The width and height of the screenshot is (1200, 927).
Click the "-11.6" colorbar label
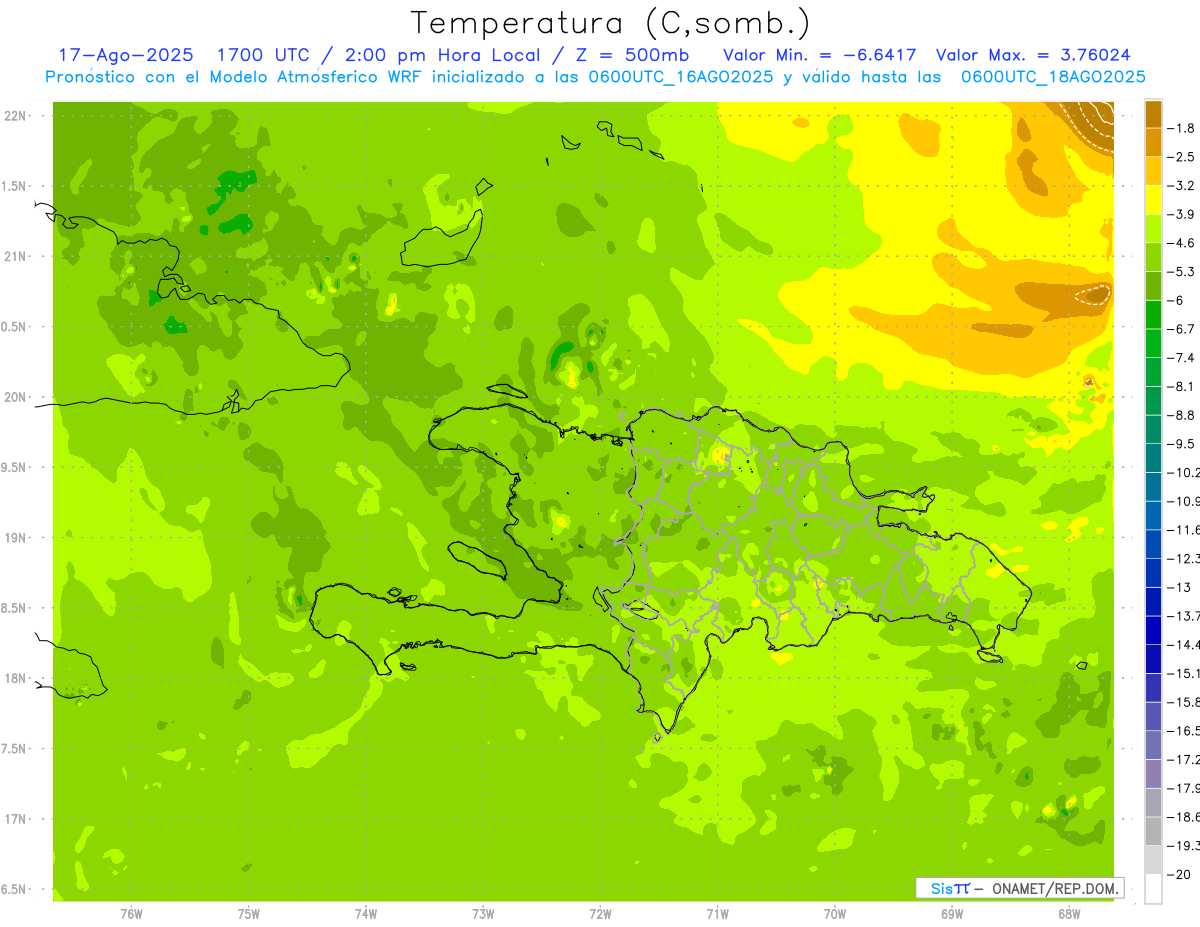1185,529
